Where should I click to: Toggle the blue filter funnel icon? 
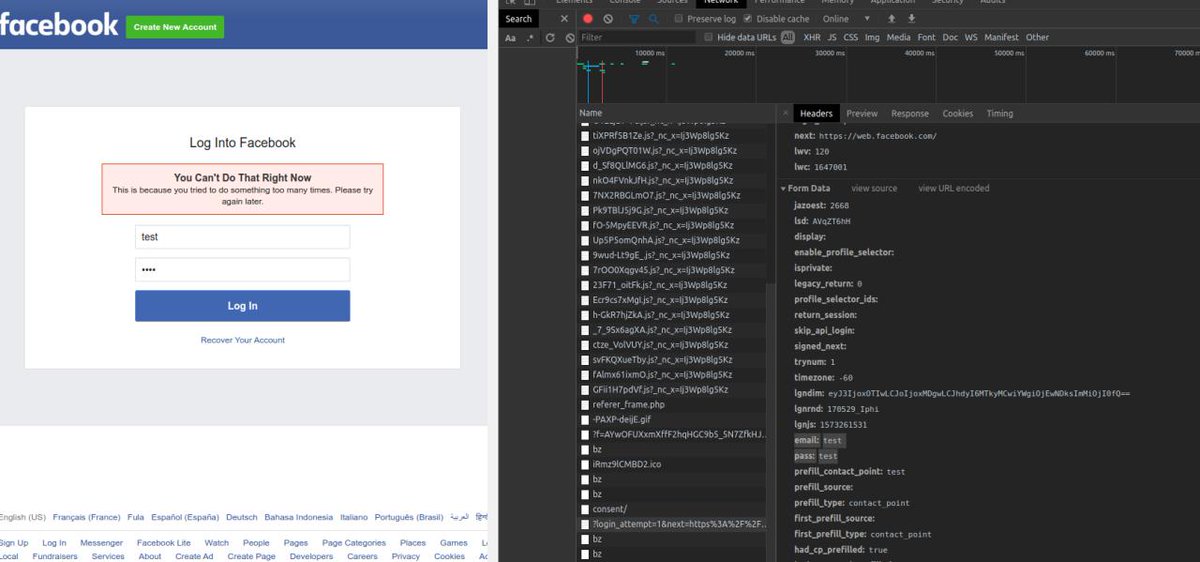tap(633, 19)
